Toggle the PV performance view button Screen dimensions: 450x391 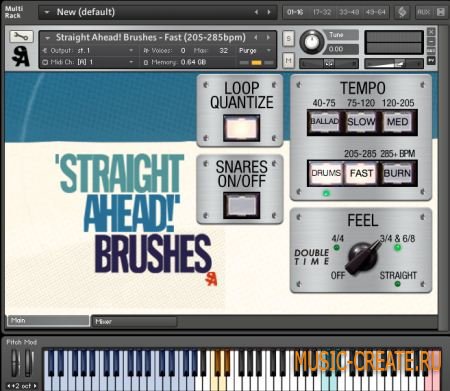tap(431, 61)
